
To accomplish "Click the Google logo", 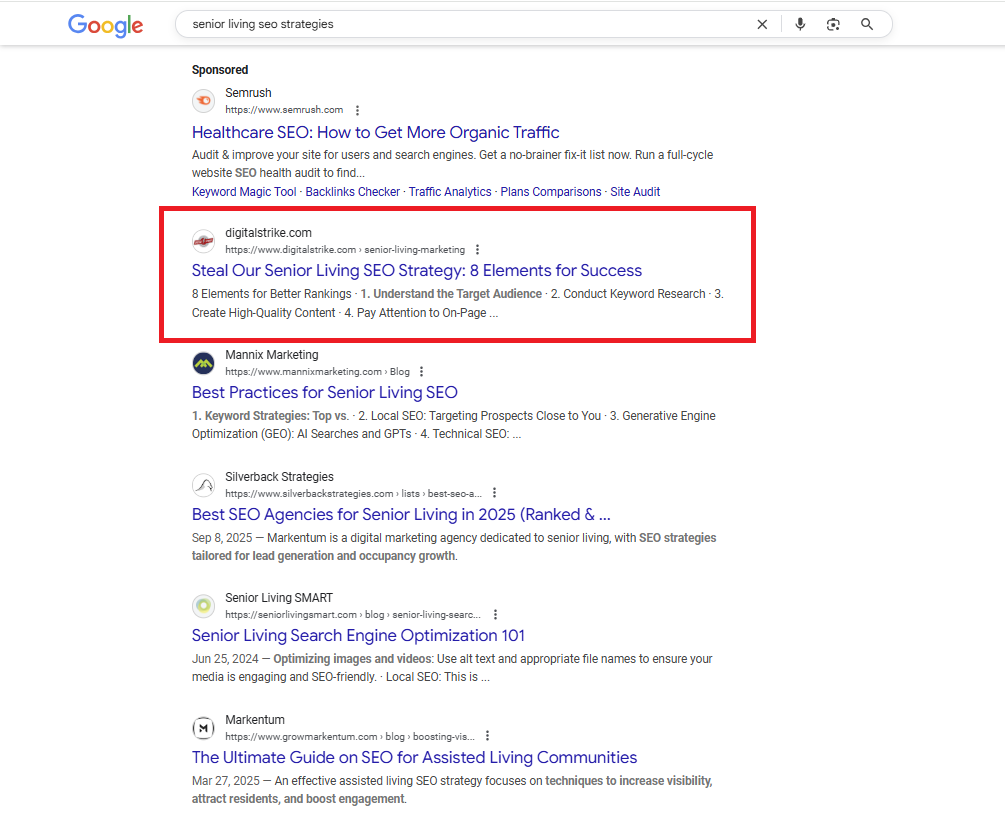I will [105, 25].
